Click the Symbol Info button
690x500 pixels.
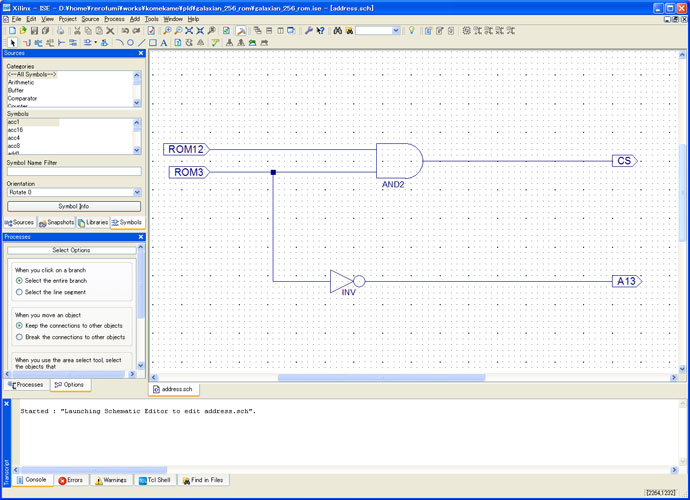(x=74, y=206)
